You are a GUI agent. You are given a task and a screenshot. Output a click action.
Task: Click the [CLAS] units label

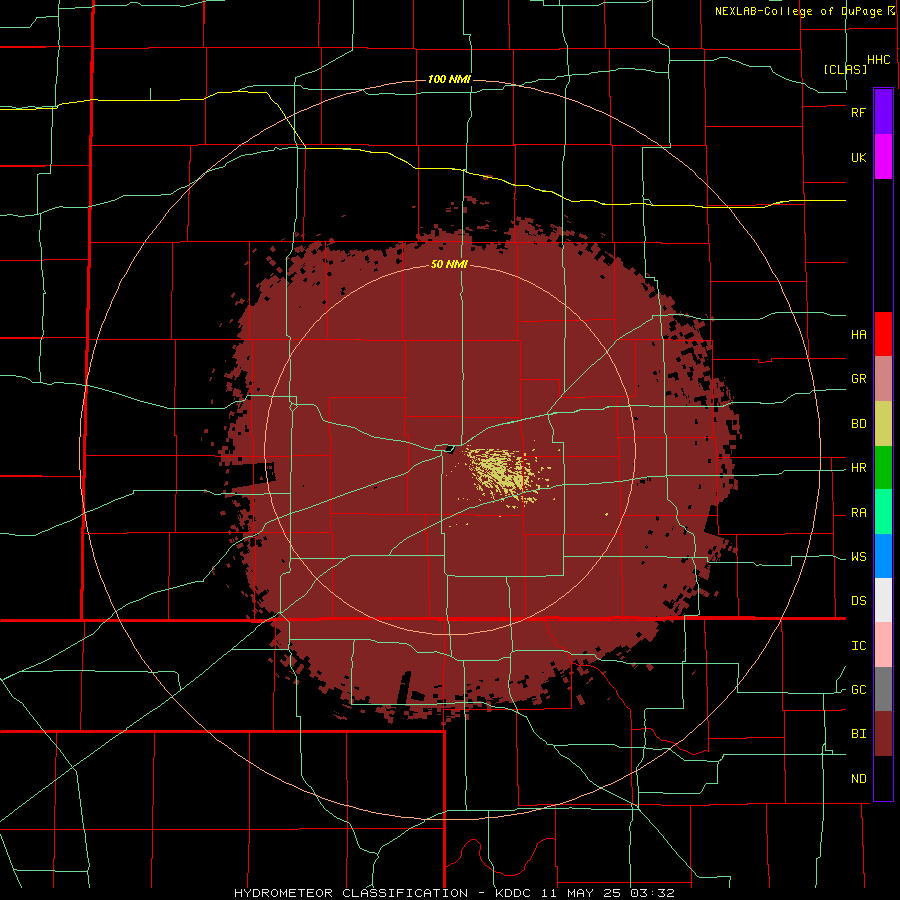845,69
